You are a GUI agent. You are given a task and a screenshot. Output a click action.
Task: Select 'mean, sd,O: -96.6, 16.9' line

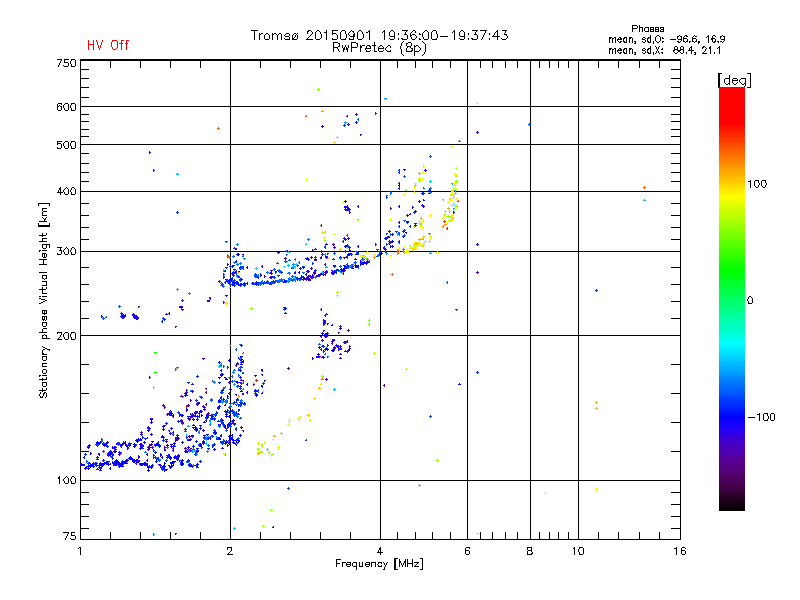tap(666, 39)
